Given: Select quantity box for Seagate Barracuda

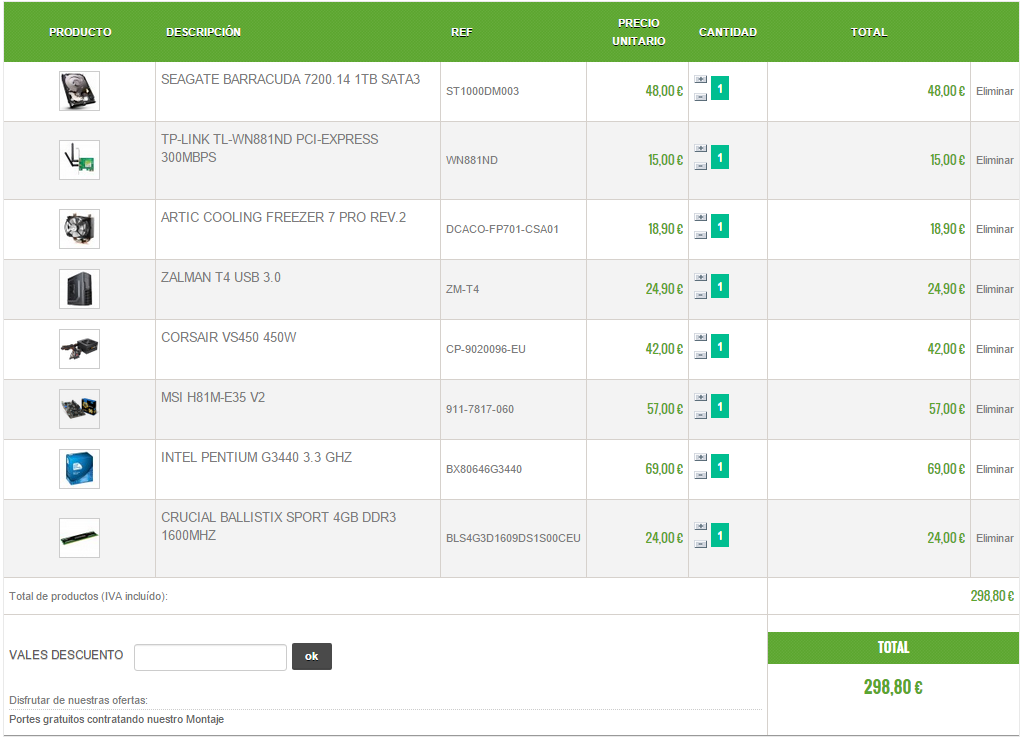Looking at the screenshot, I should [720, 88].
